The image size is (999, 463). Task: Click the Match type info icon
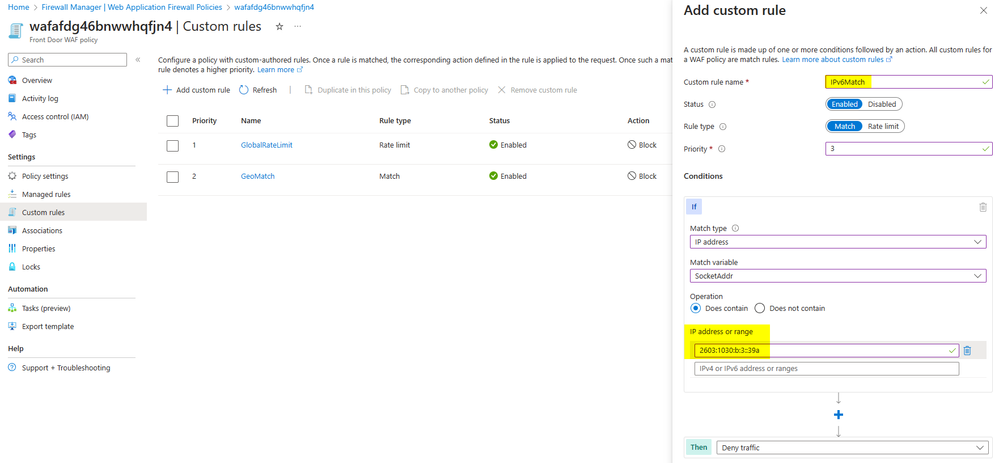click(735, 228)
